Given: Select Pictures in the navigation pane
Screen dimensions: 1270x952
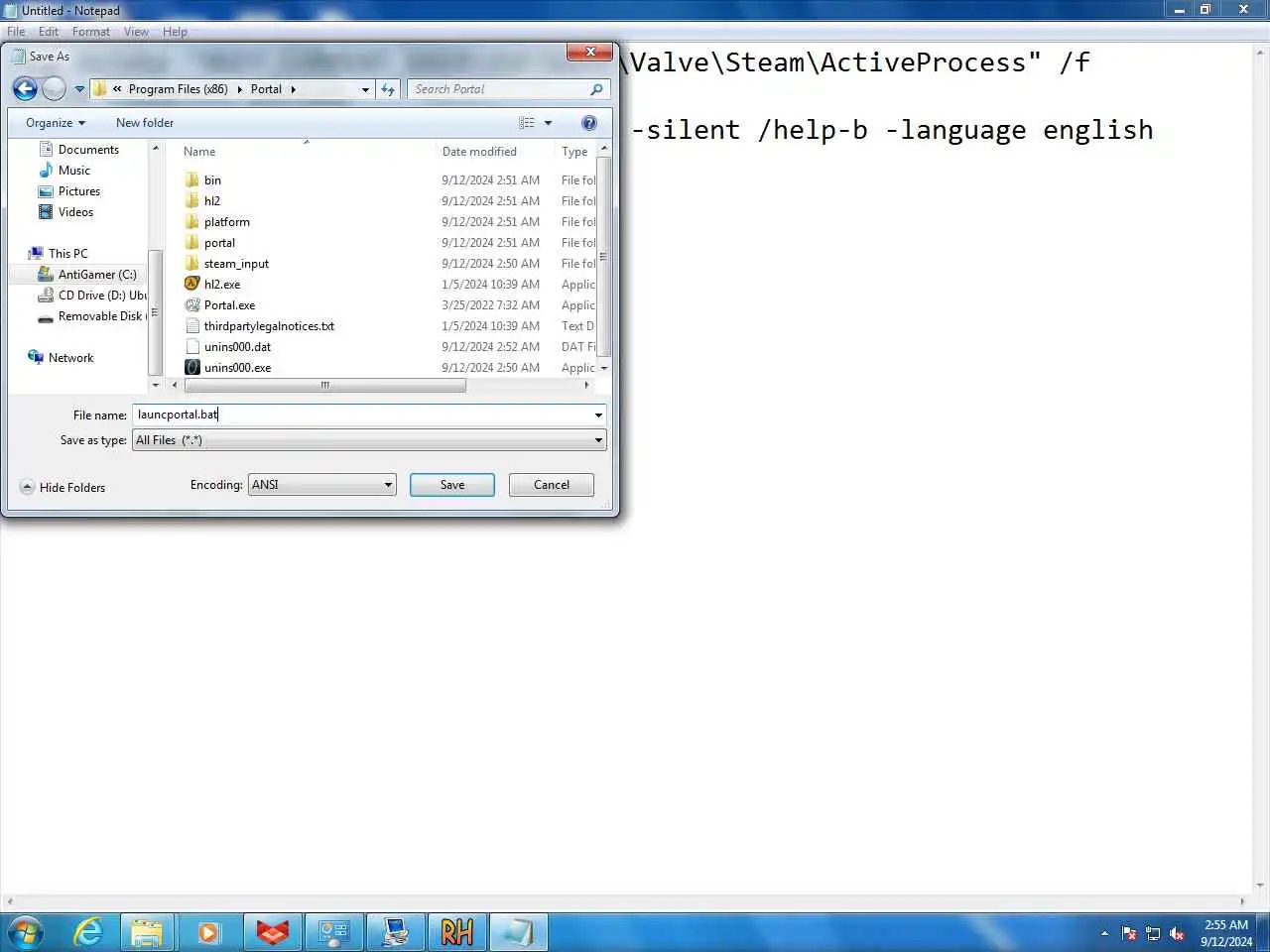Looking at the screenshot, I should [x=79, y=191].
